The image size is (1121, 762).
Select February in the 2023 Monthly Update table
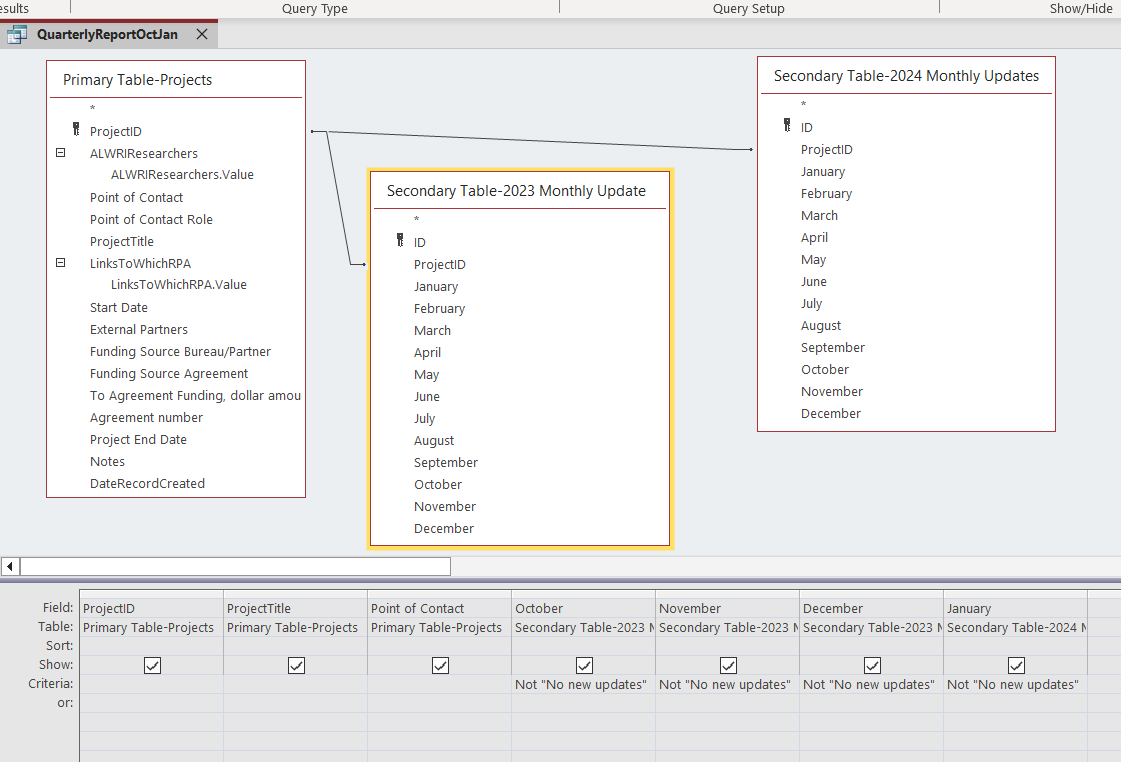[440, 309]
